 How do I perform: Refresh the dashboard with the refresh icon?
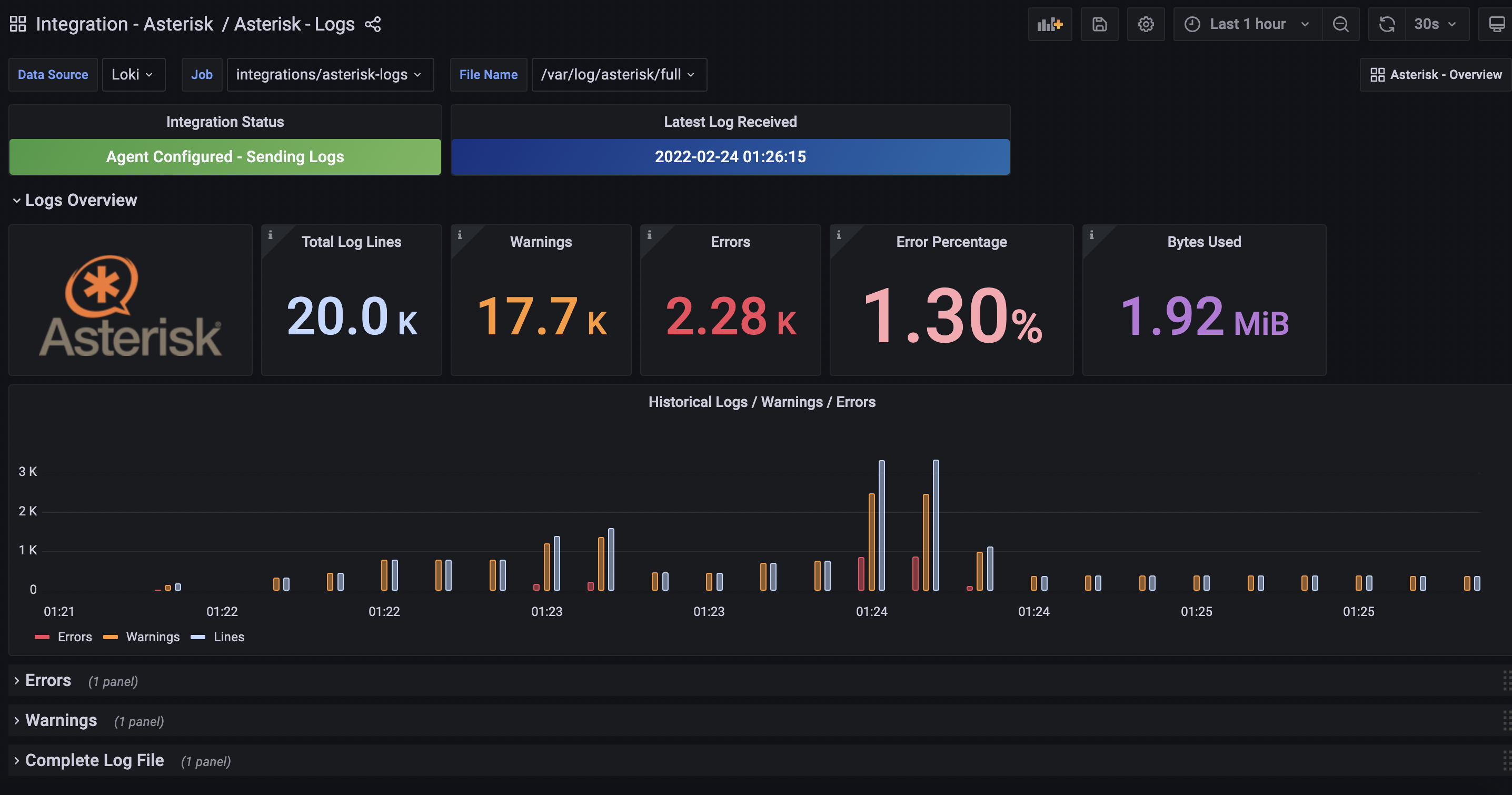[1386, 24]
